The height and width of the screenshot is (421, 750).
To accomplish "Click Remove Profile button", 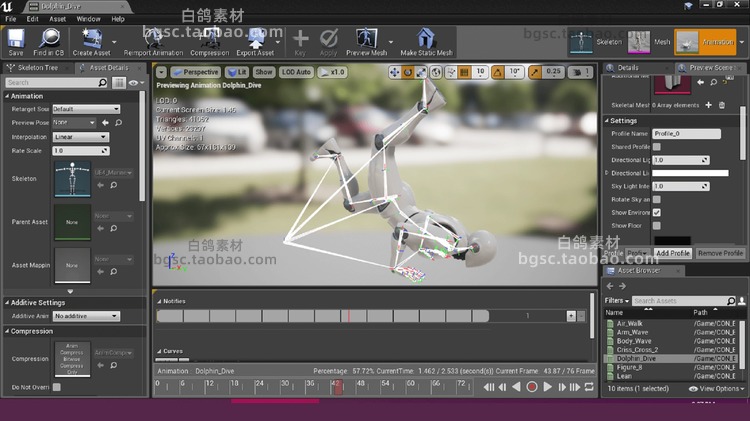I will pyautogui.click(x=720, y=253).
